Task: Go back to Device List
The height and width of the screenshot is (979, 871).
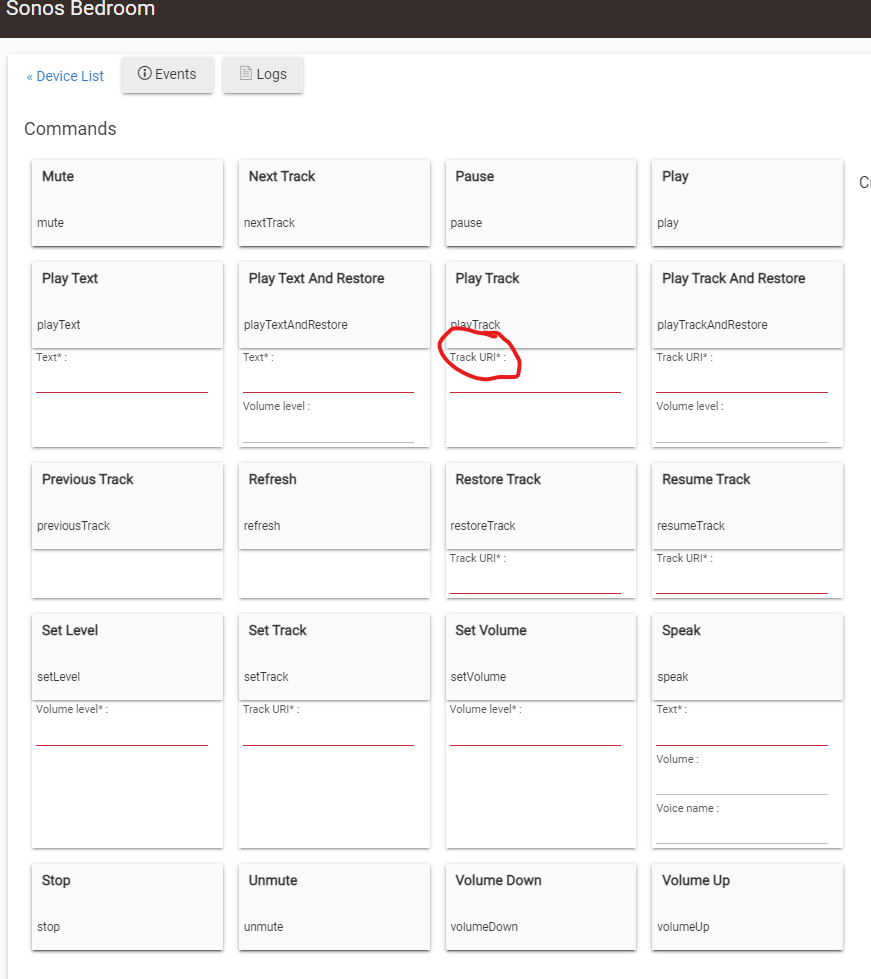Action: 65,76
